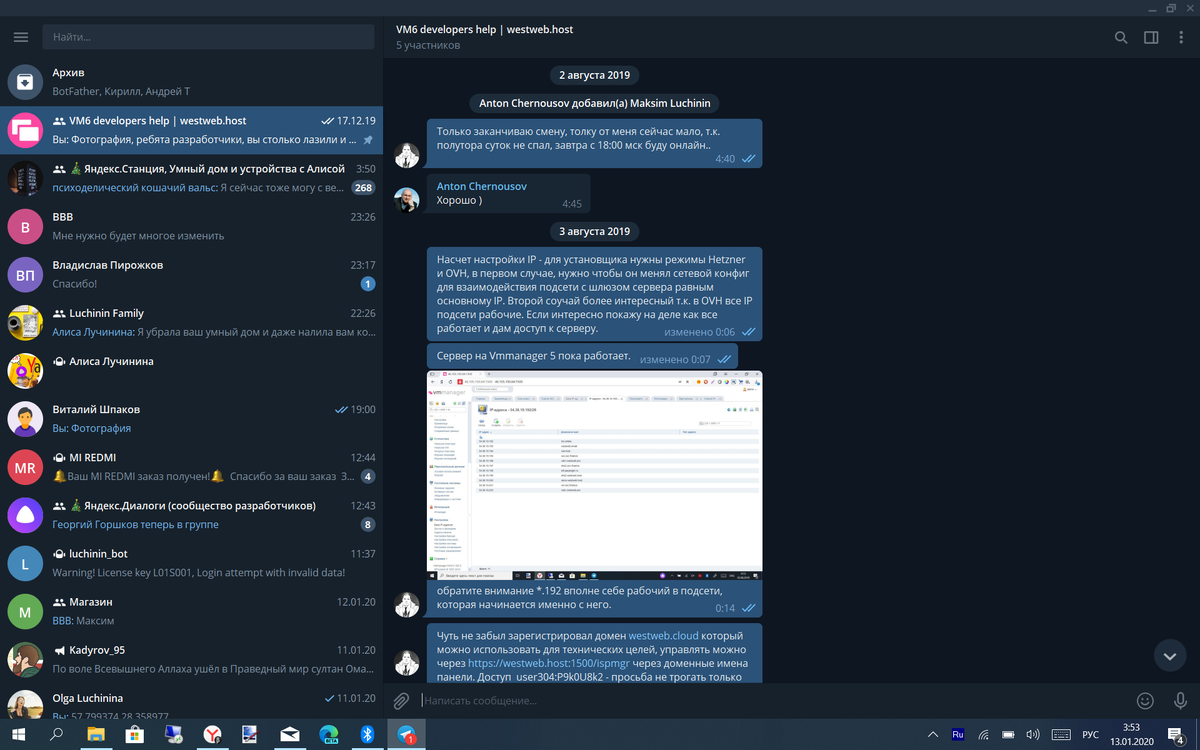Click Telegram icon in taskbar
Image resolution: width=1200 pixels, height=750 pixels.
coord(406,735)
